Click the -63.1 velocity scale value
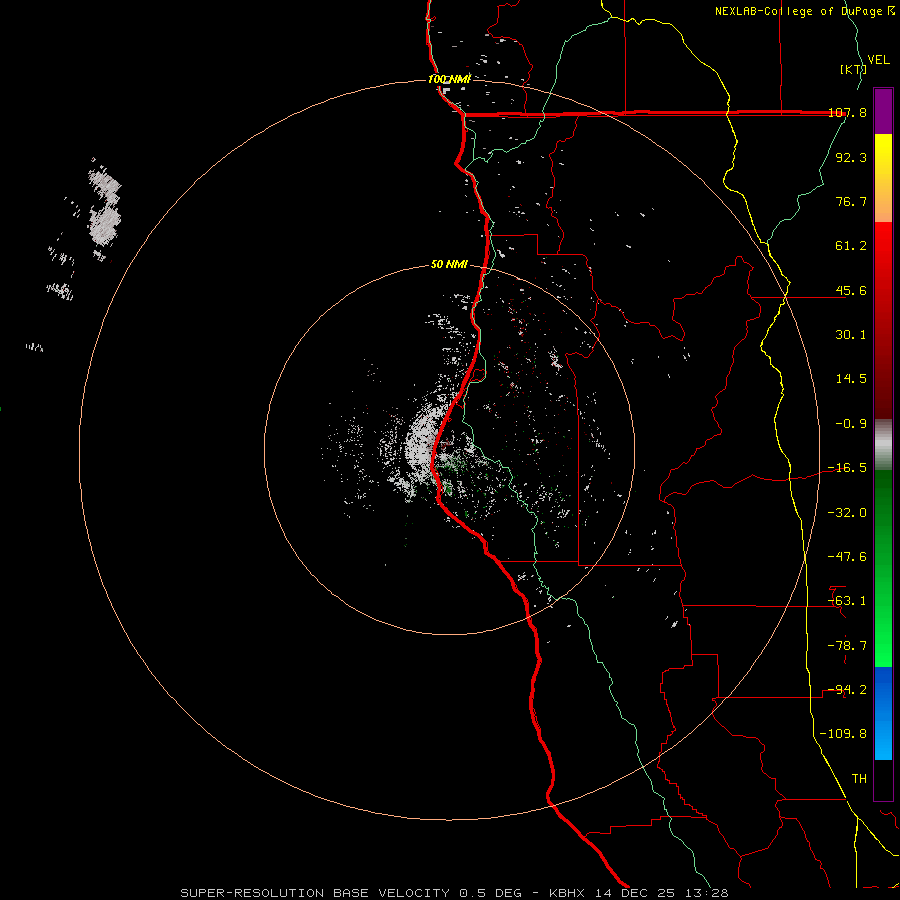900x900 pixels. pyautogui.click(x=847, y=601)
